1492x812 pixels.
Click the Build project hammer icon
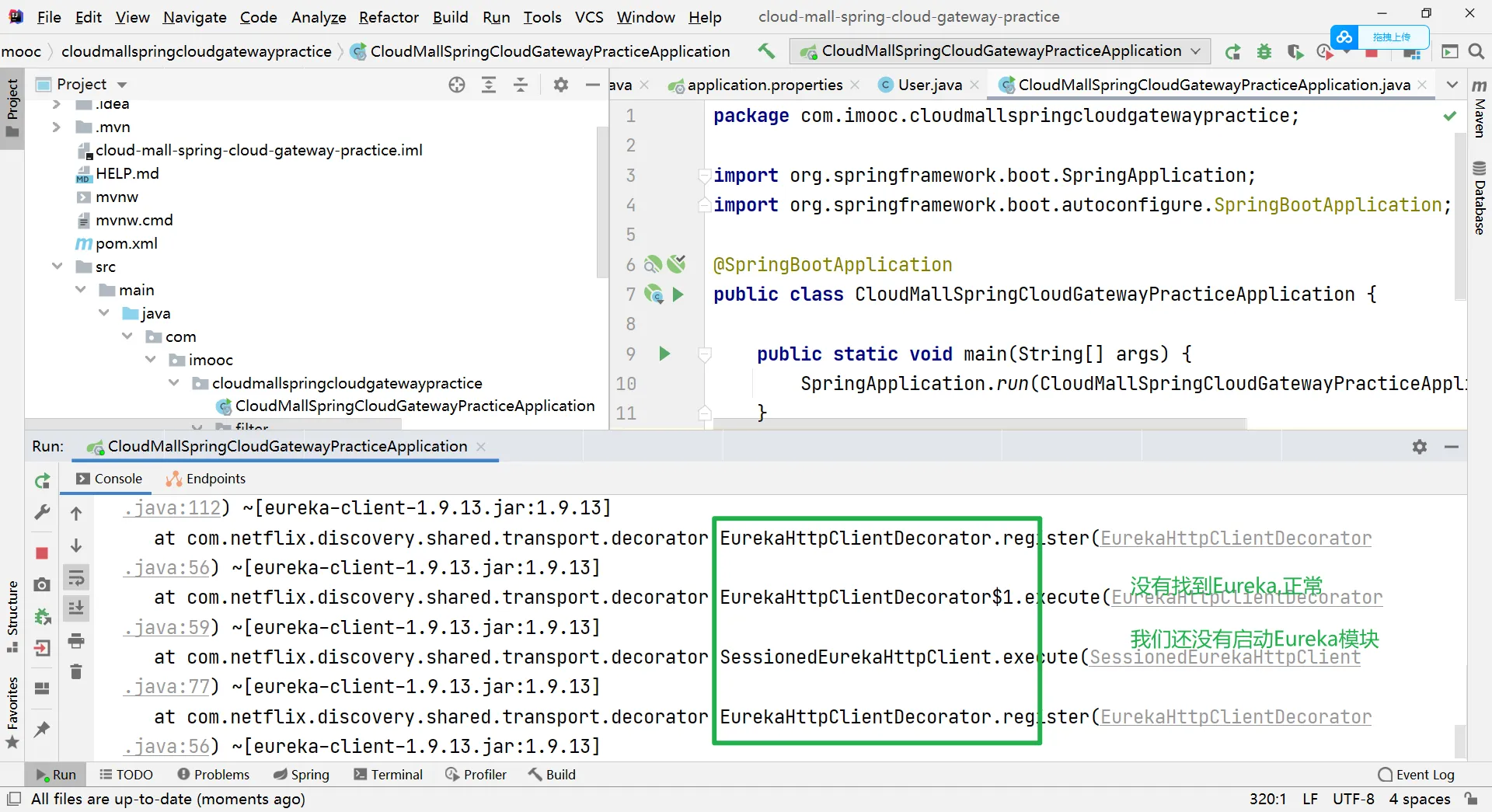coord(766,51)
